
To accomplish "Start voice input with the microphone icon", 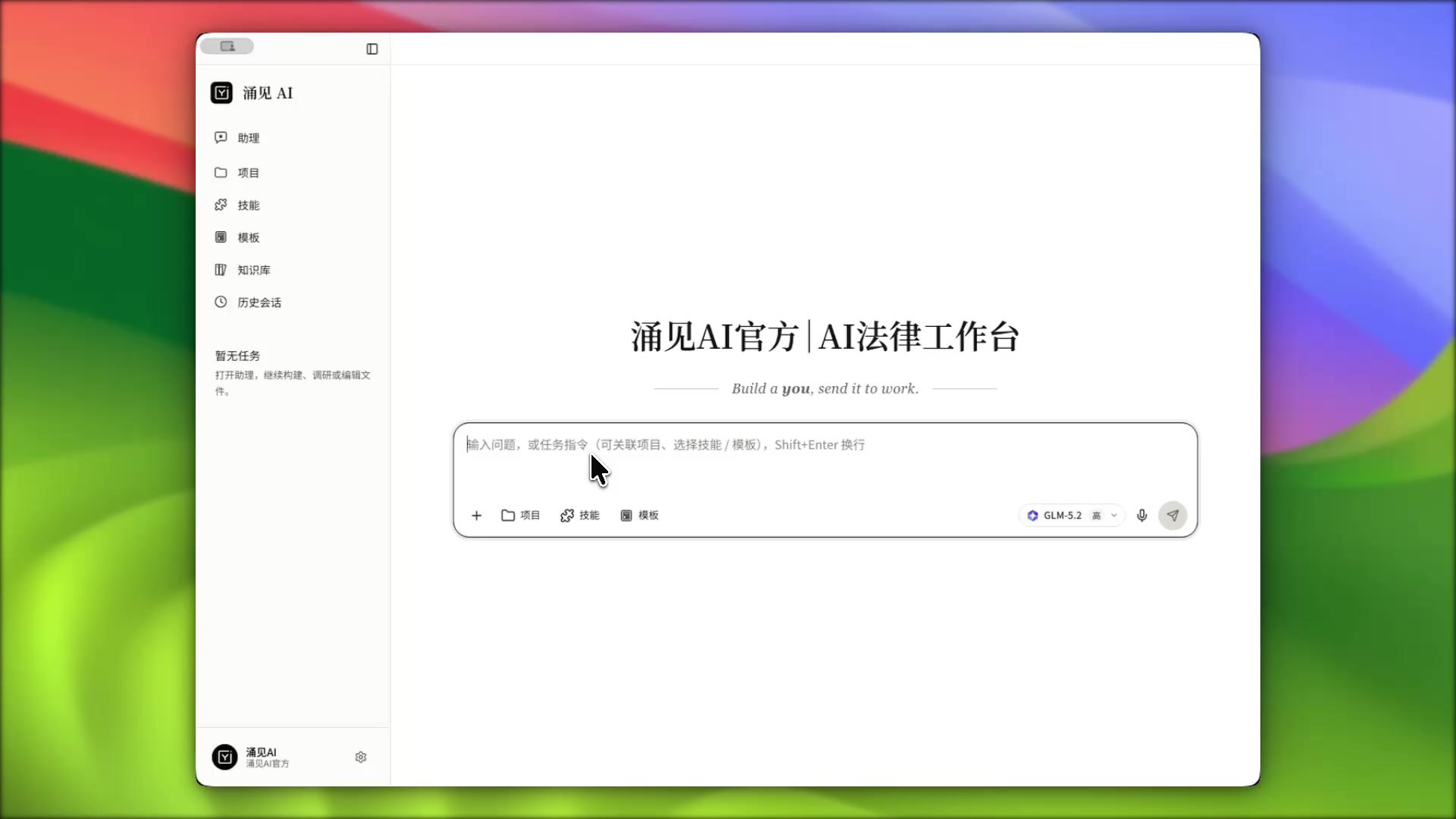I will 1142,516.
